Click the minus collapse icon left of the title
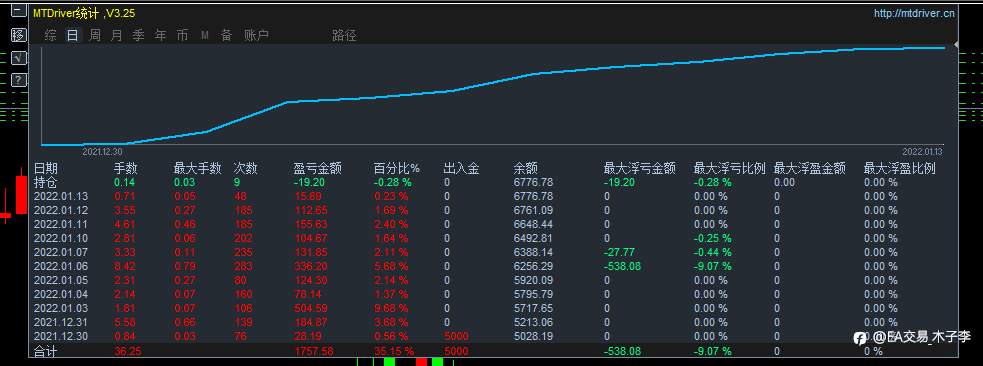Viewport: 983px width, 366px height. pos(18,11)
